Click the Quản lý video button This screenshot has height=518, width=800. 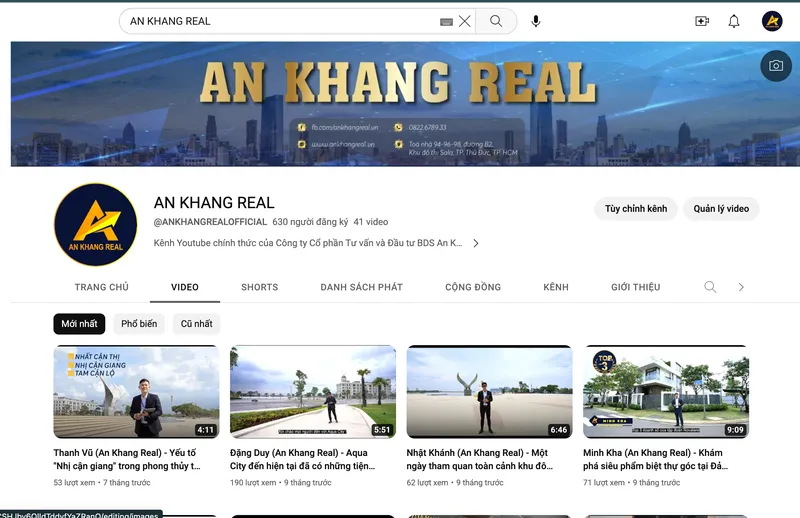click(721, 208)
